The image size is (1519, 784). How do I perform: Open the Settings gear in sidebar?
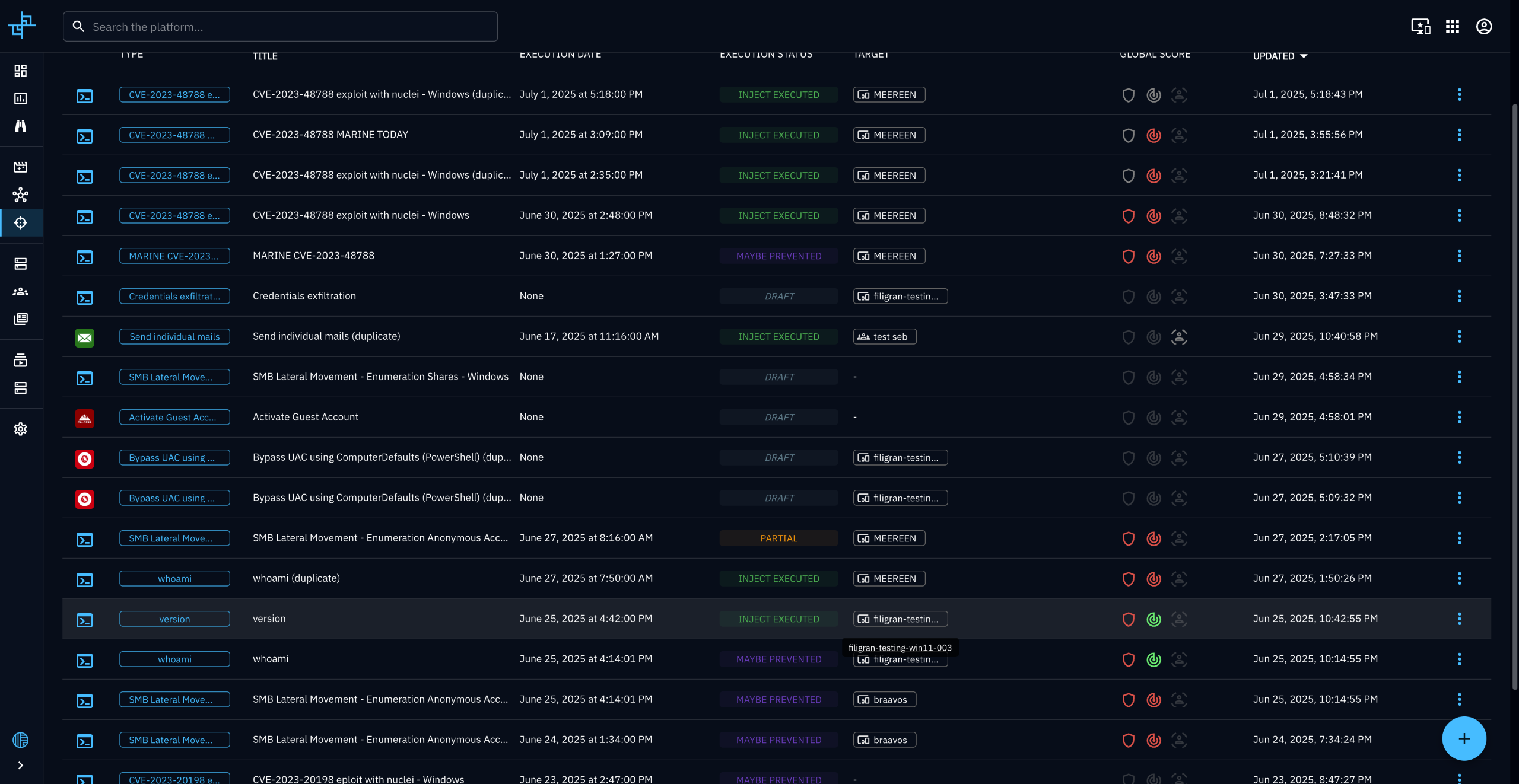click(x=21, y=429)
